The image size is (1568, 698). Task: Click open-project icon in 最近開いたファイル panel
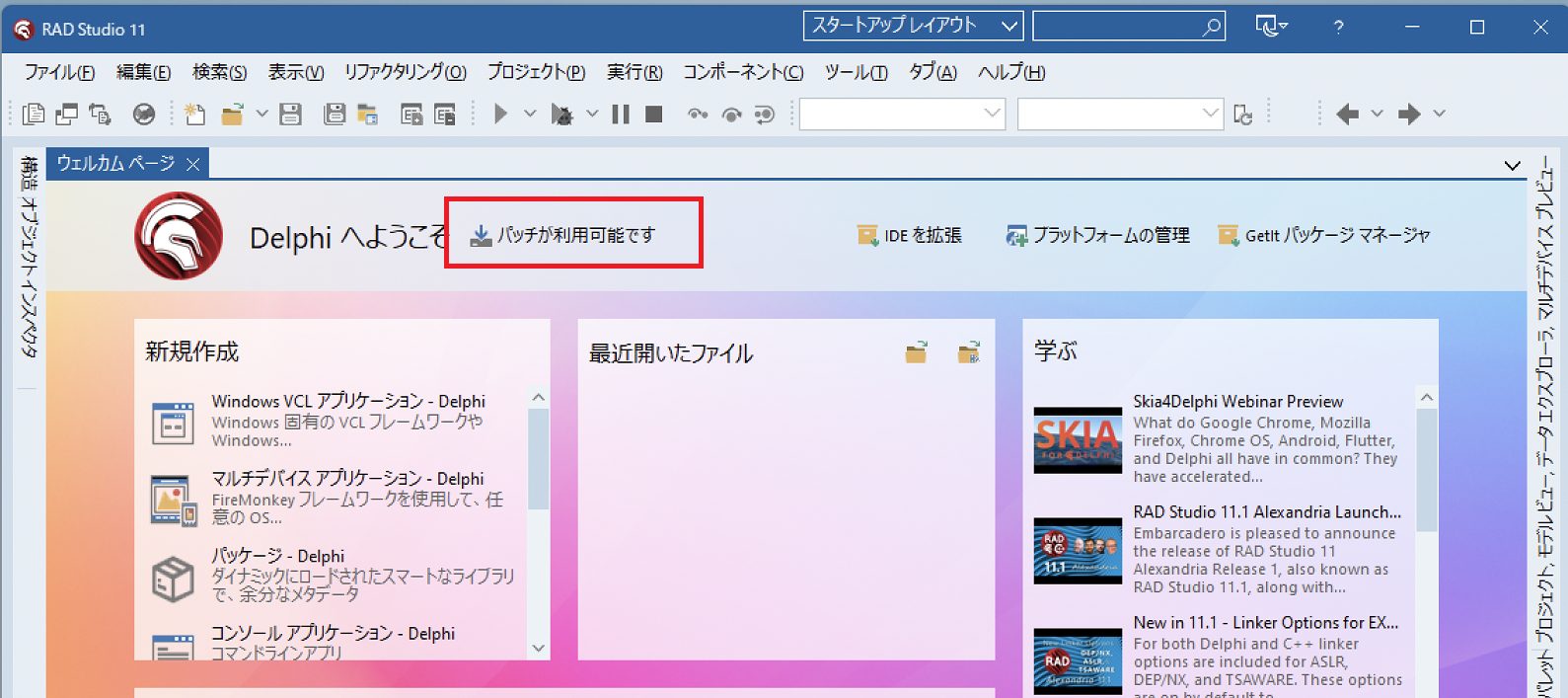(x=969, y=352)
